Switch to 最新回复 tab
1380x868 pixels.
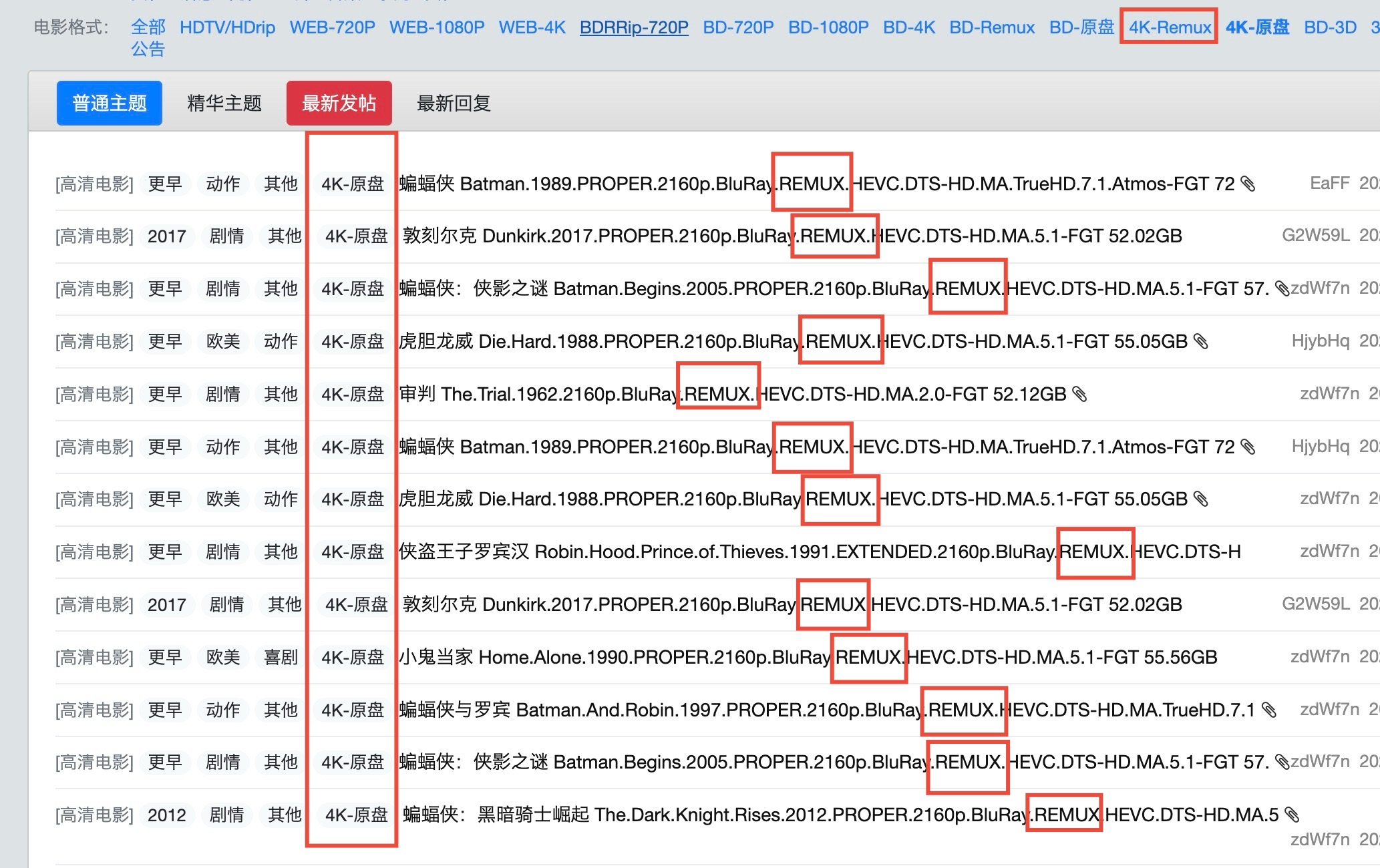point(454,103)
